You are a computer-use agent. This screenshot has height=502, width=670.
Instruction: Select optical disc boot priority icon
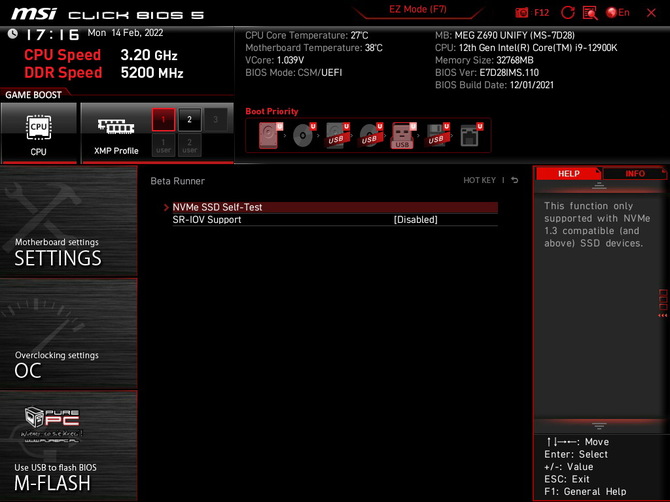click(303, 135)
